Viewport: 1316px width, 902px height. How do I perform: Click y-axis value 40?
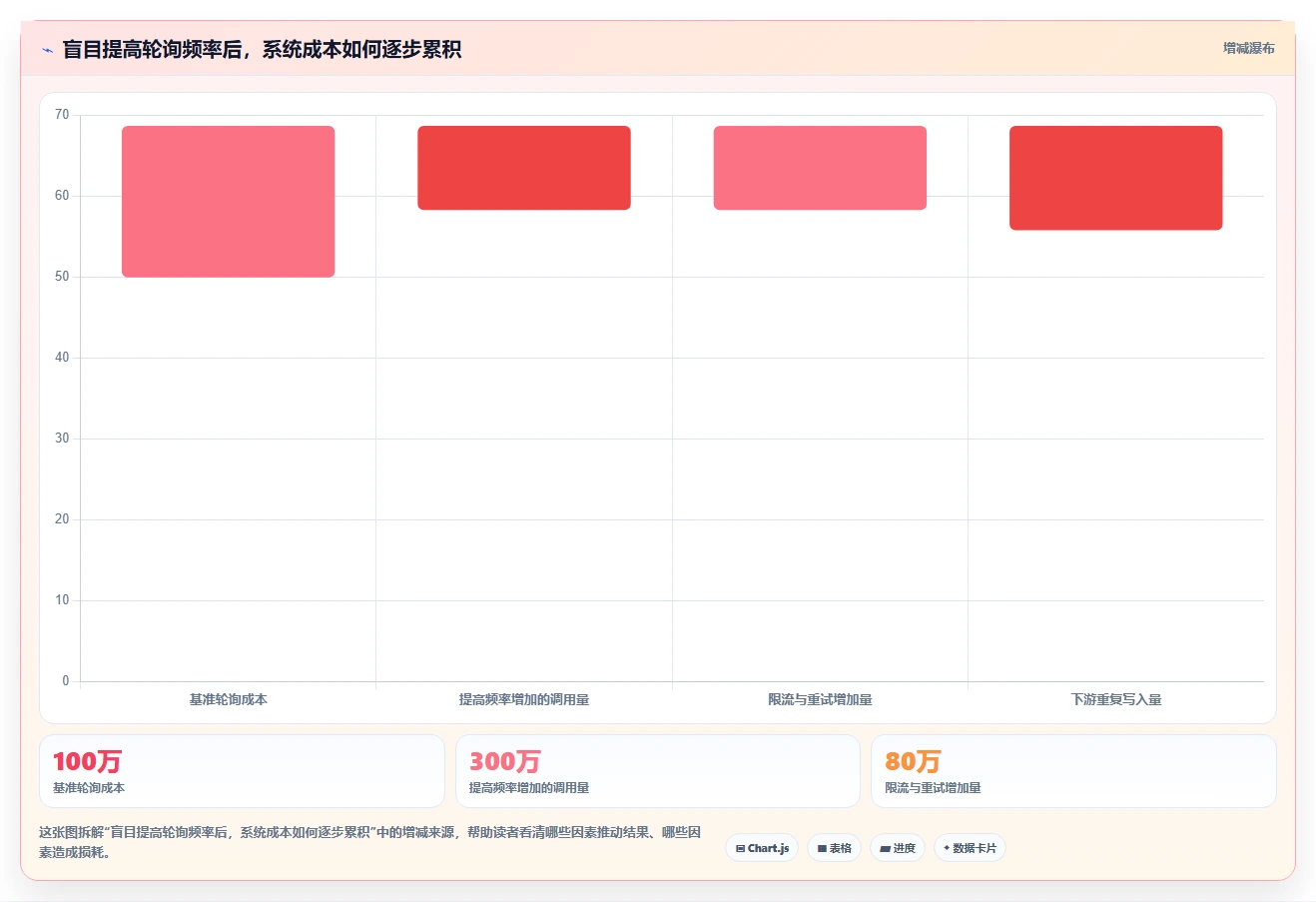coord(62,358)
